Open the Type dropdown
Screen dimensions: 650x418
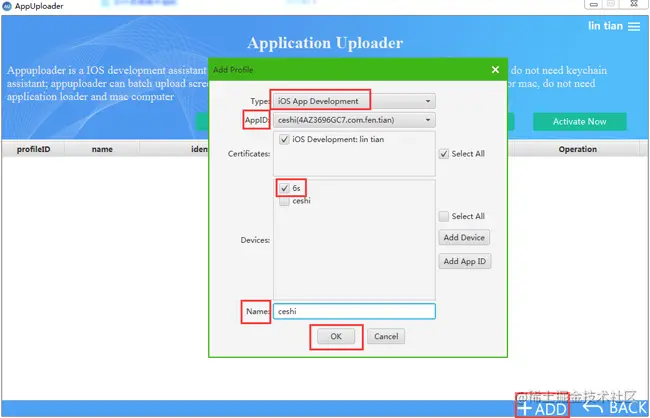pos(354,101)
